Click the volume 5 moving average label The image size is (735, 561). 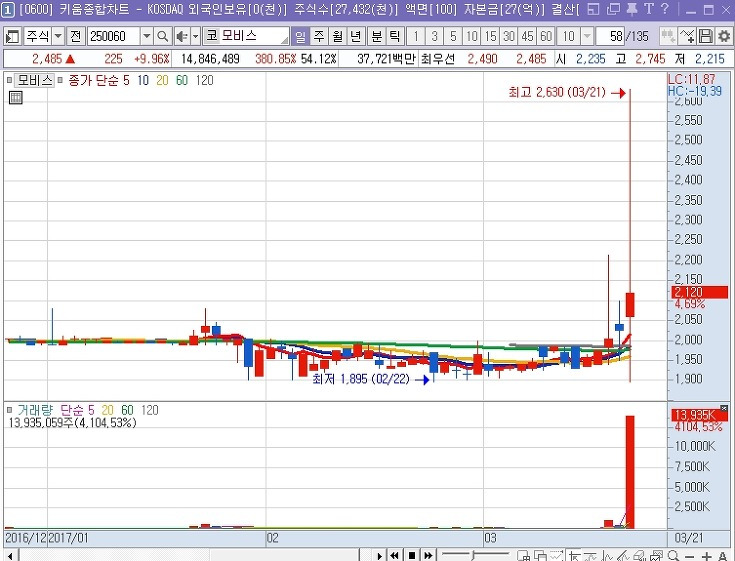(91, 410)
